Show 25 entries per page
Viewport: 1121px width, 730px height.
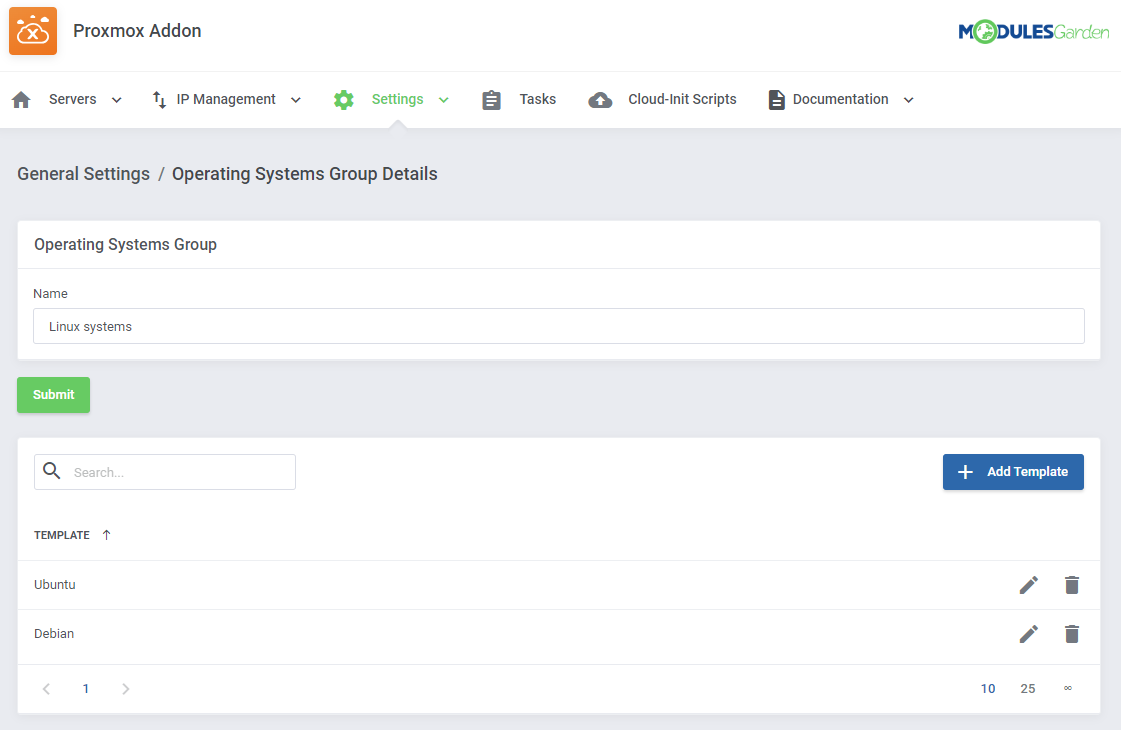point(1028,689)
